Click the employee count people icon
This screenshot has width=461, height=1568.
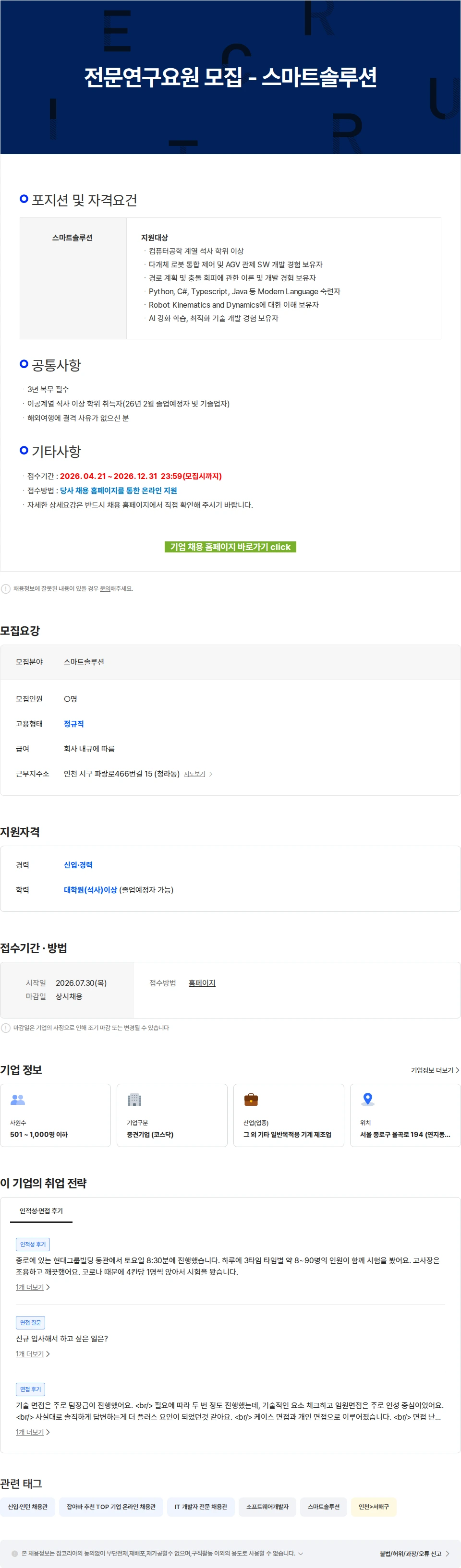click(x=18, y=1099)
